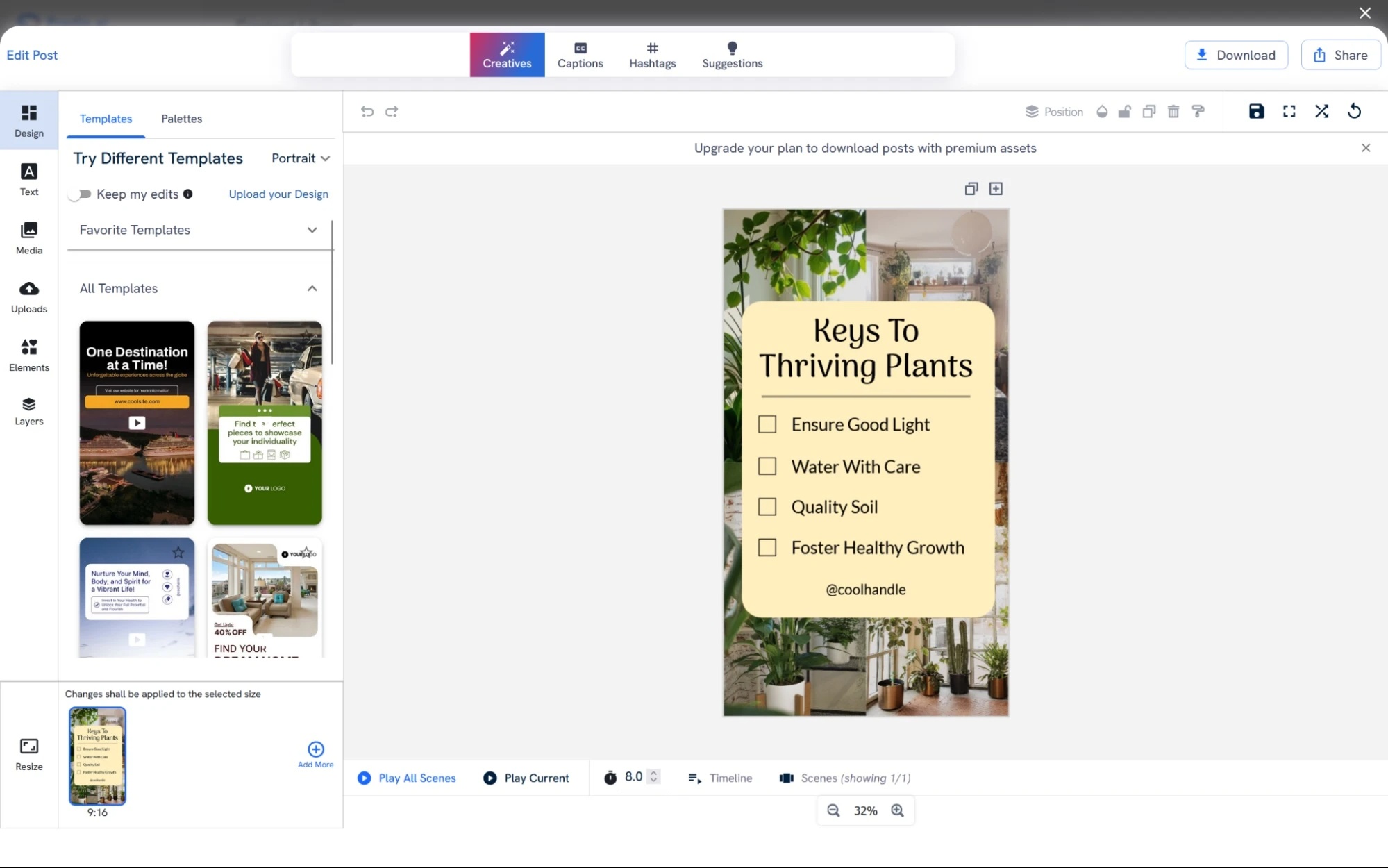The width and height of the screenshot is (1388, 868).
Task: Click the Download button
Action: tap(1236, 55)
